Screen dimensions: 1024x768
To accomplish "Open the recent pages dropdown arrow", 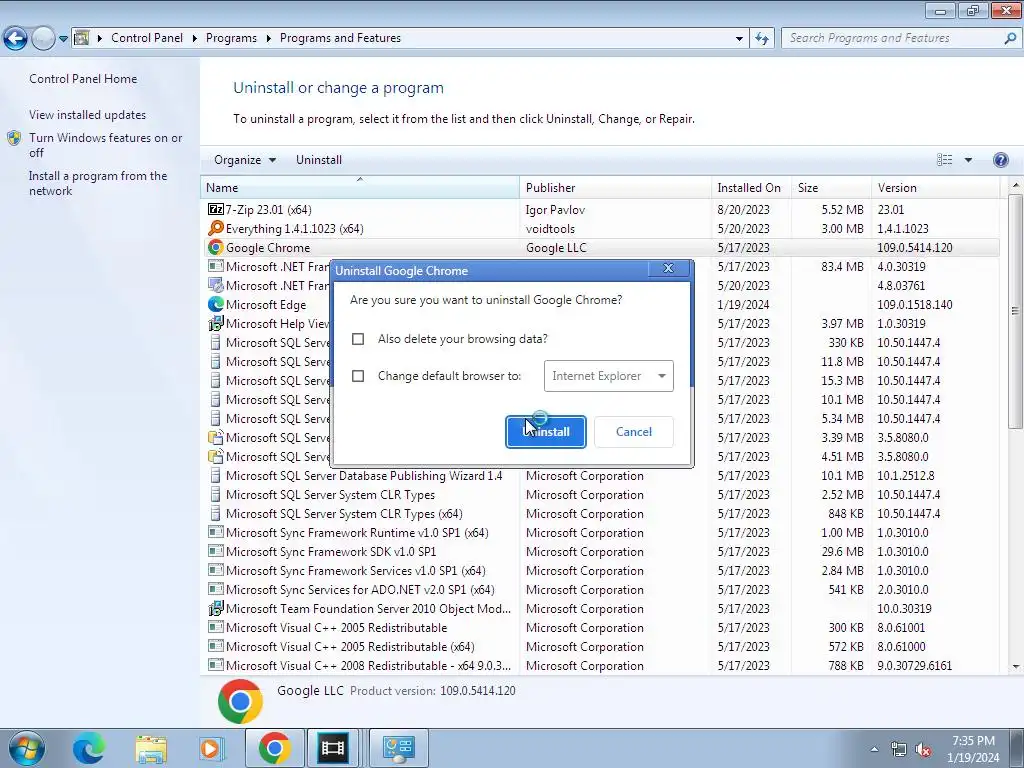I will coord(63,39).
